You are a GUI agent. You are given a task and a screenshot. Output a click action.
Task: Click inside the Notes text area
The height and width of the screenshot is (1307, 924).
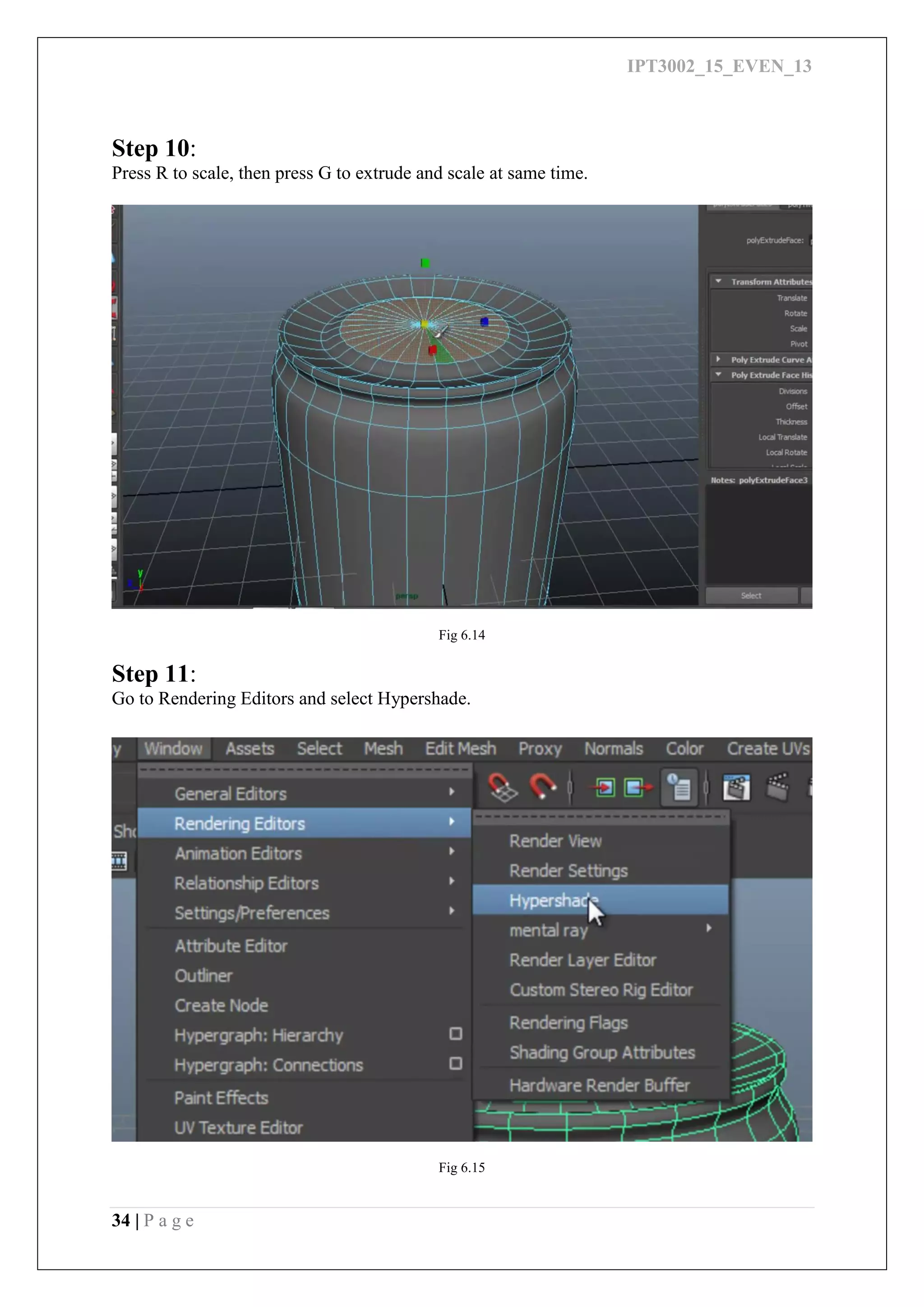[758, 534]
